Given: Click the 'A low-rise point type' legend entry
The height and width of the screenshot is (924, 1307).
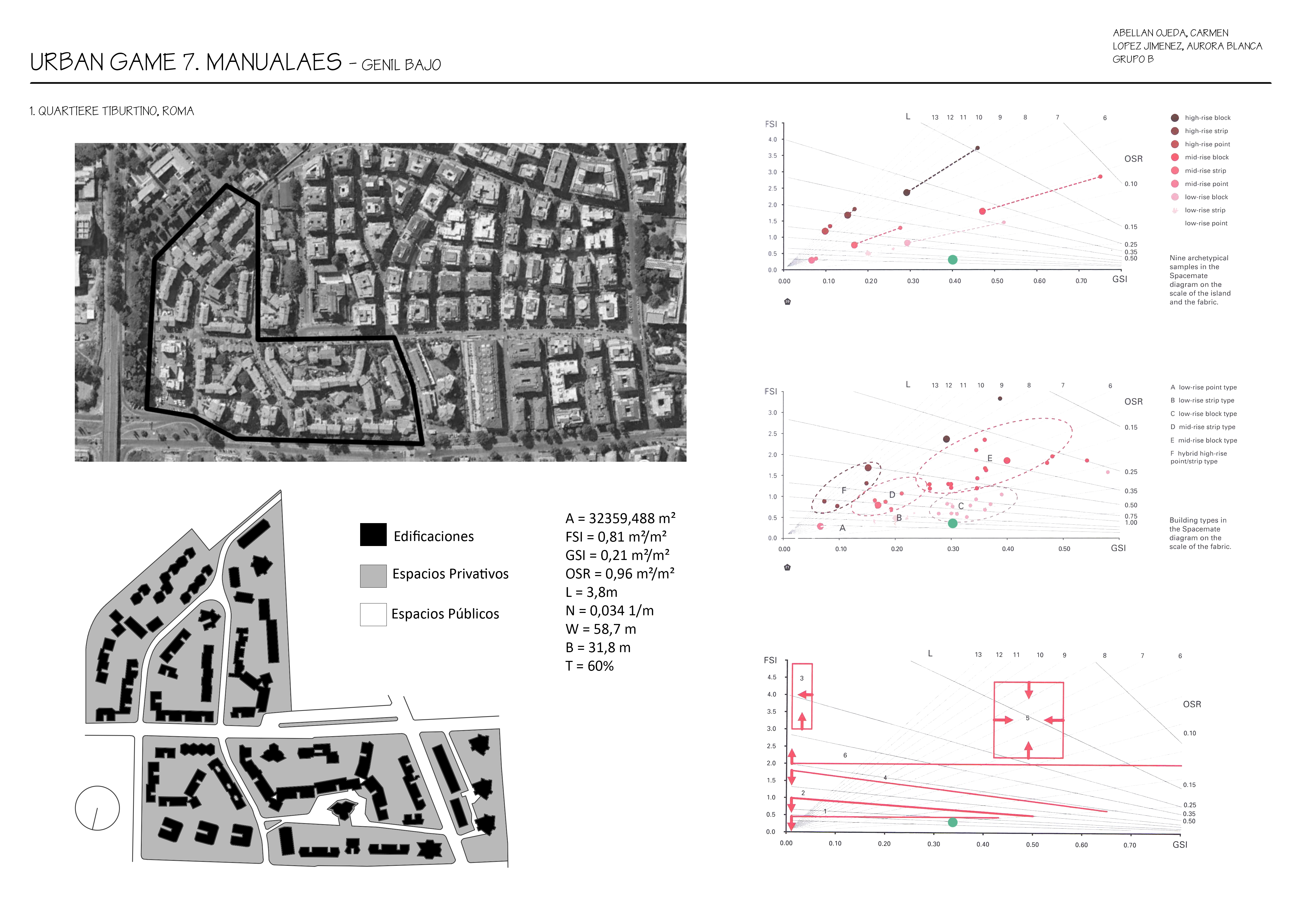Looking at the screenshot, I should [1203, 387].
